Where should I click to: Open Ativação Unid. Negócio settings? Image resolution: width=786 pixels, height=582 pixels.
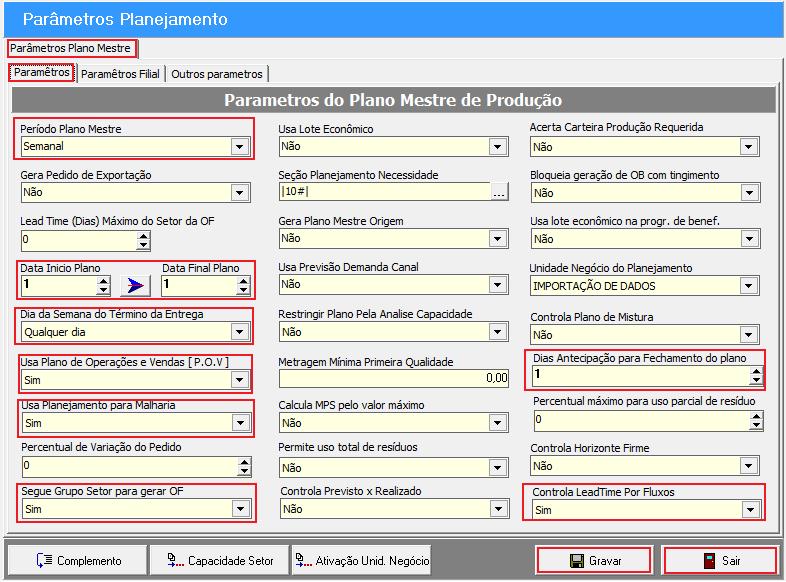pos(361,561)
